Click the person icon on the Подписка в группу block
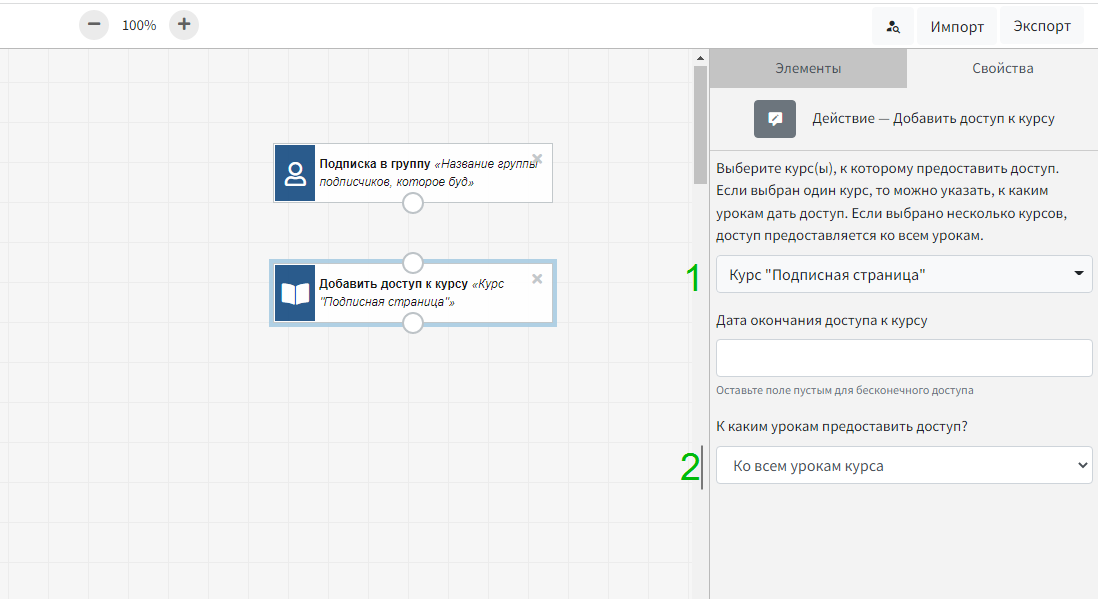The height and width of the screenshot is (599, 1098). click(295, 174)
